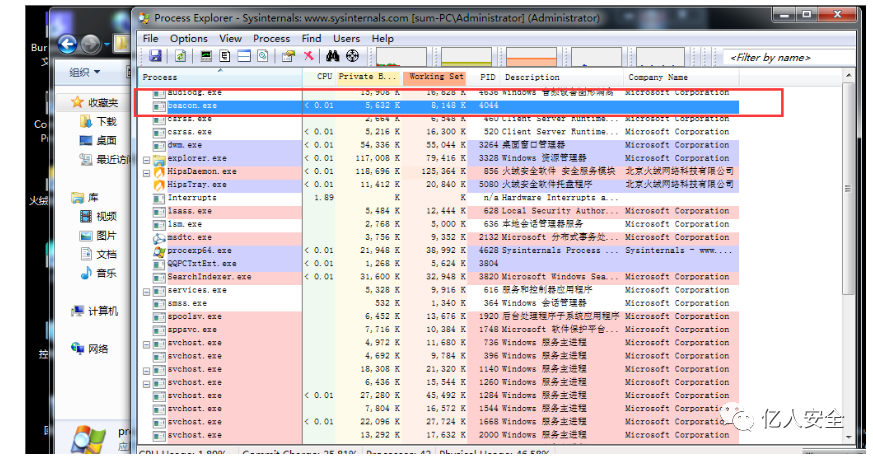This screenshot has height=457, width=873.
Task: Select the dwm.exe process row
Action: [438, 145]
